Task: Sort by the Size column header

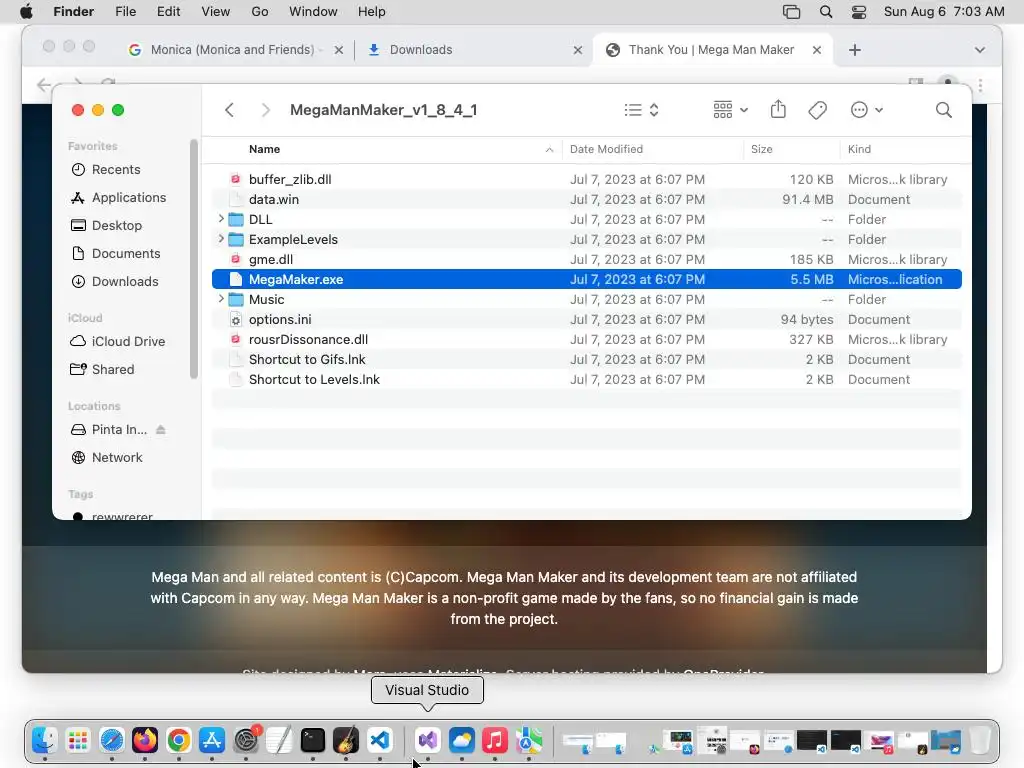Action: click(761, 149)
